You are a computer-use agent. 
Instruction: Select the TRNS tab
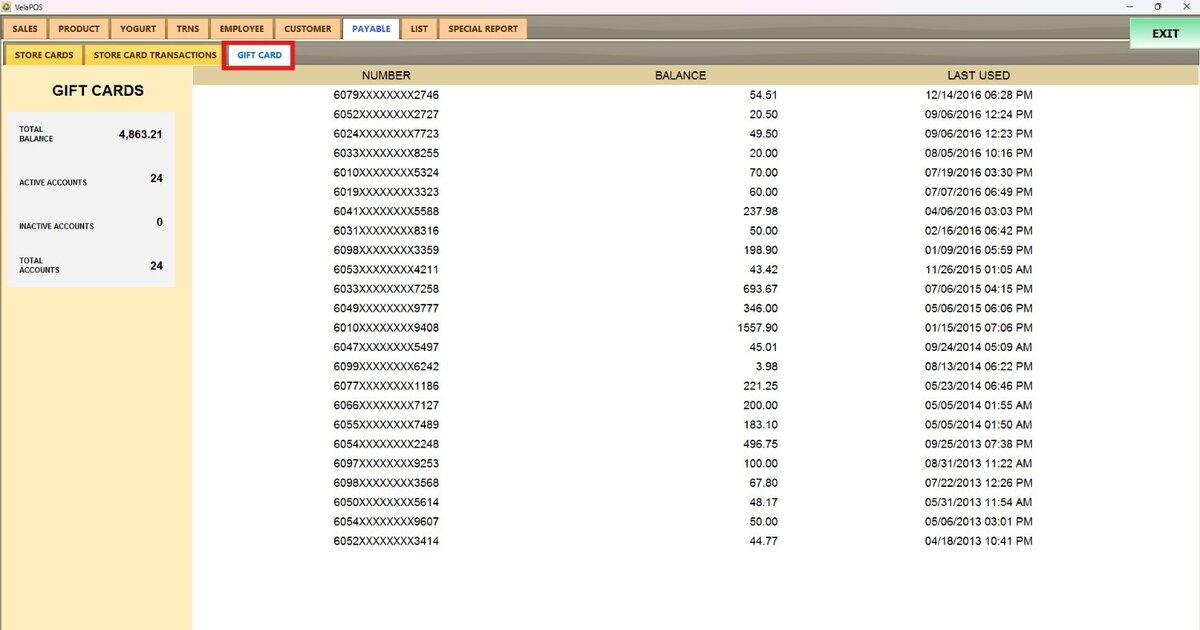[188, 29]
